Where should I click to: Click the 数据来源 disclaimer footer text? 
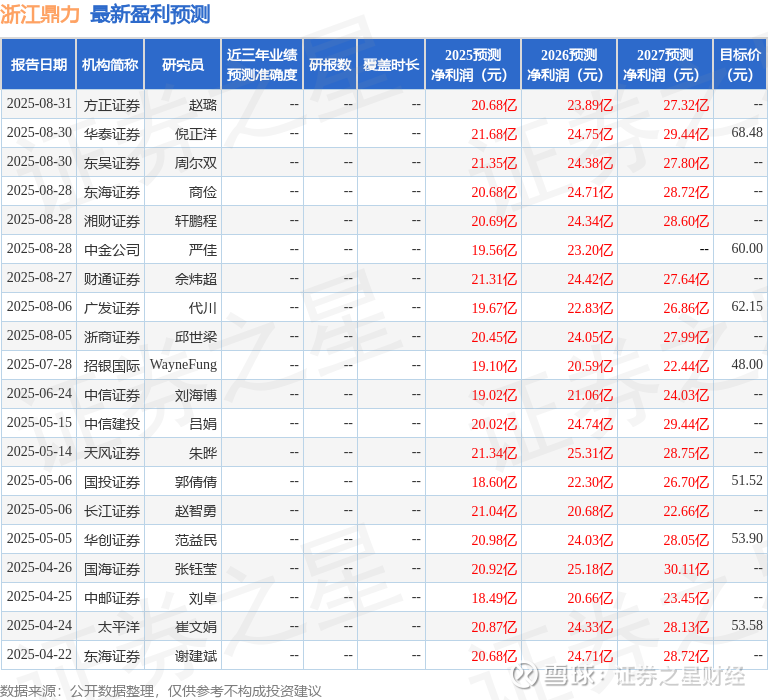[161, 691]
